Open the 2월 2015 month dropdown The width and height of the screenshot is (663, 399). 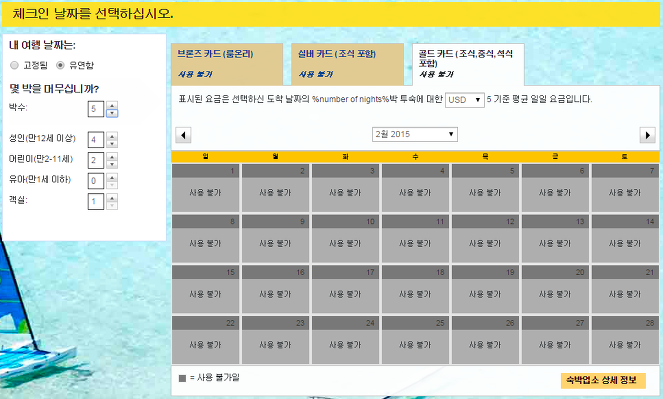(x=415, y=134)
